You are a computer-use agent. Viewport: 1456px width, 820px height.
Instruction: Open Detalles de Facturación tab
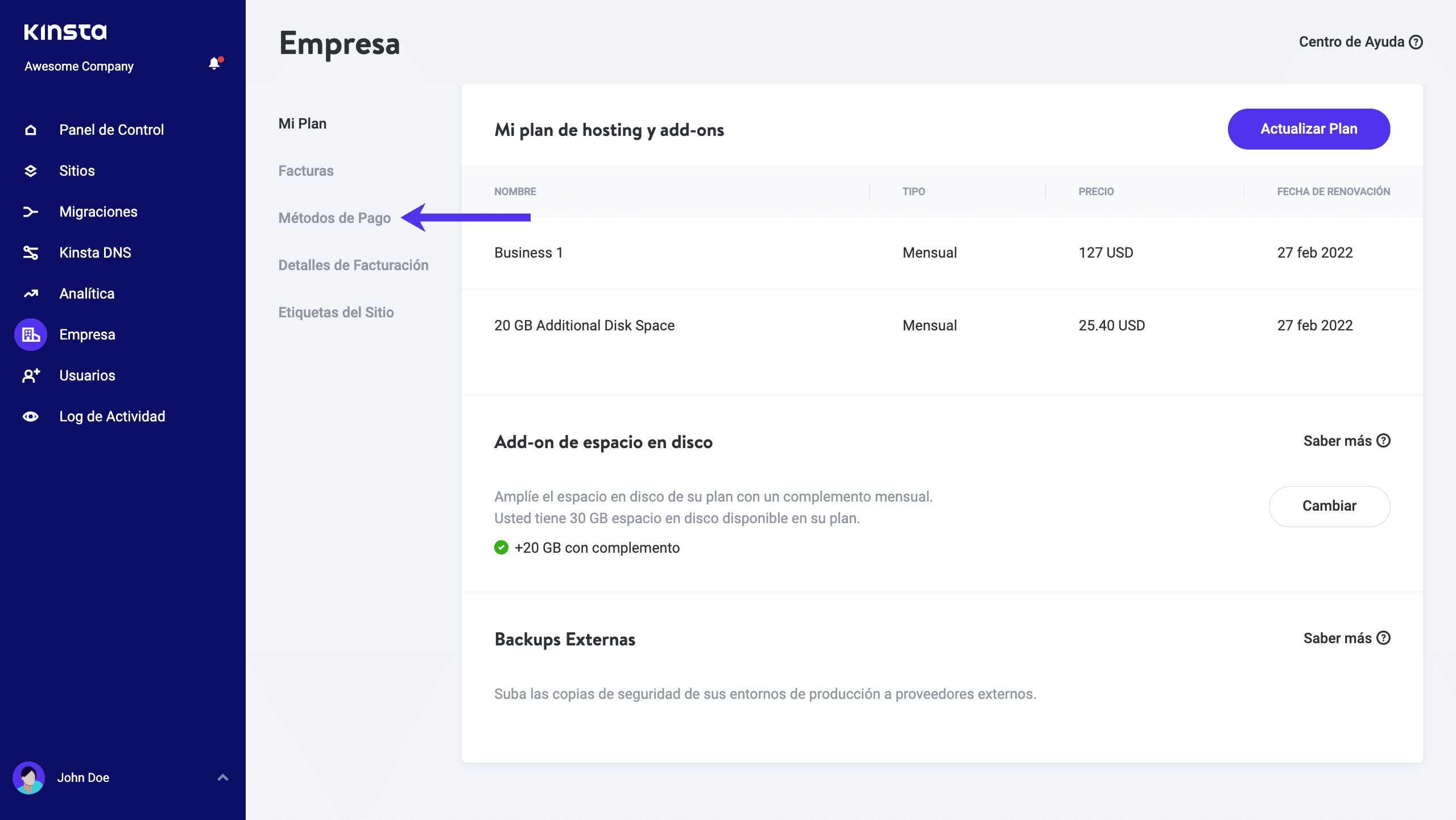353,265
